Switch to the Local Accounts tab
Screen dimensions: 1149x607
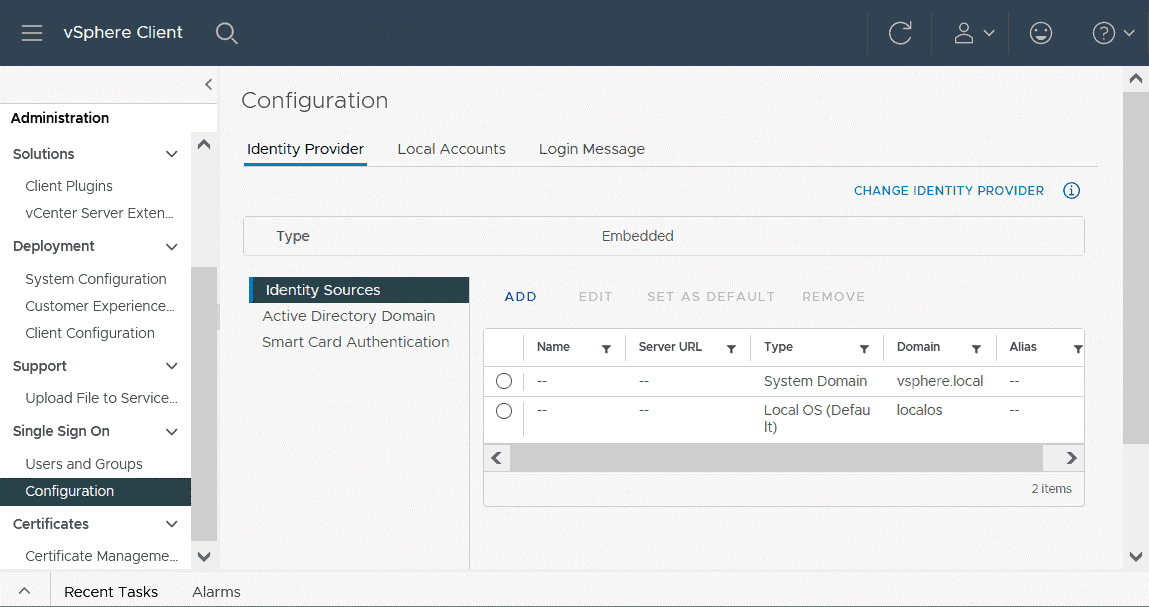coord(451,149)
